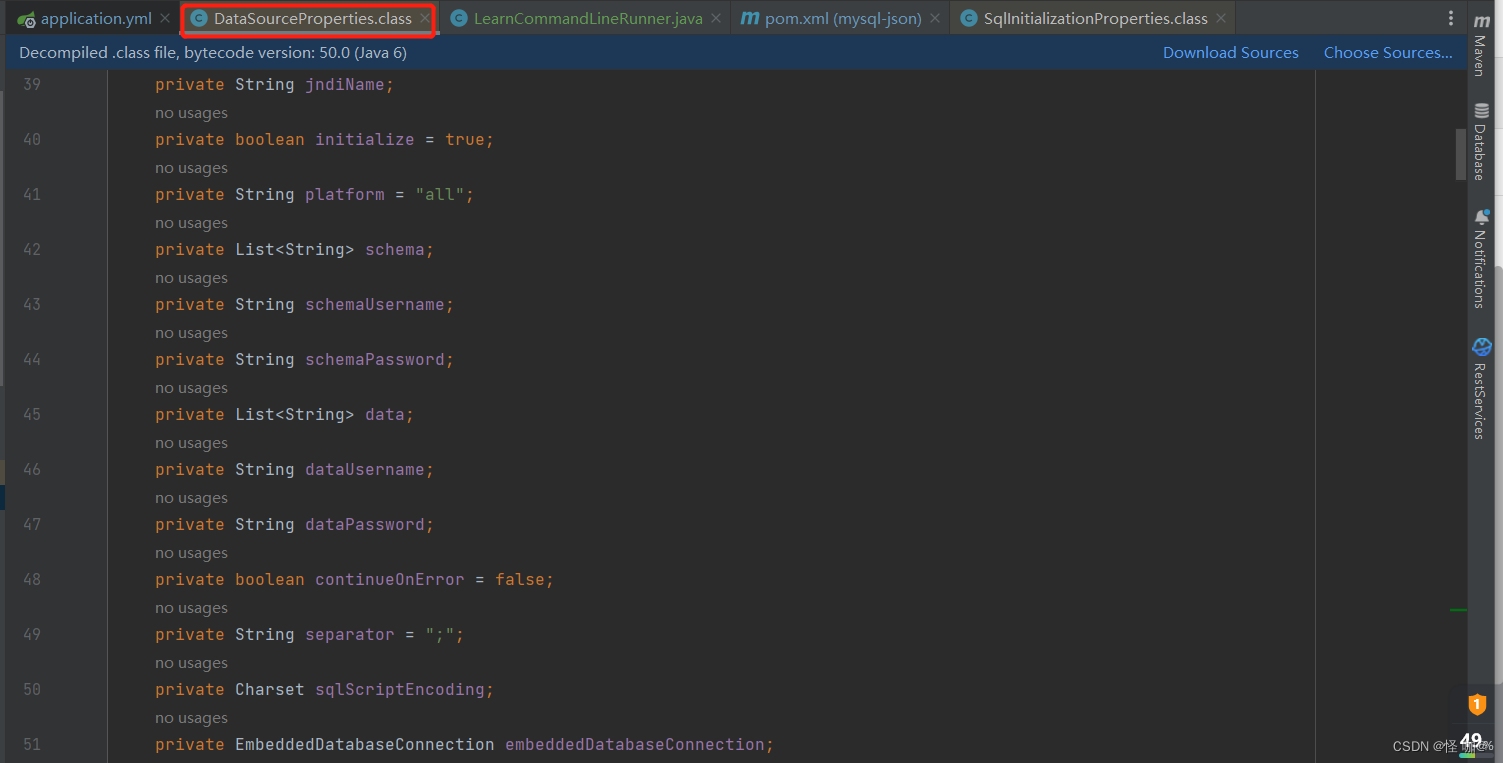
Task: Open the SqlInitializationProperties.class tab
Action: click(1095, 19)
